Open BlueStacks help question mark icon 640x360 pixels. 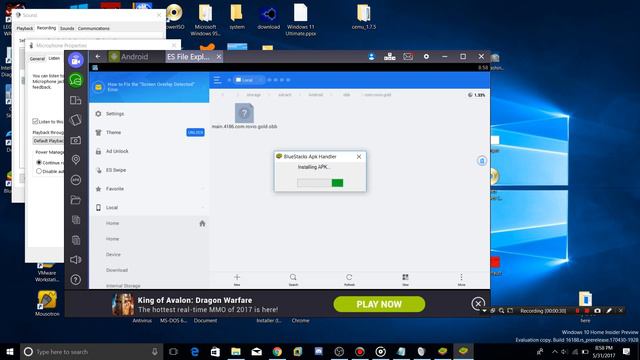point(76,280)
